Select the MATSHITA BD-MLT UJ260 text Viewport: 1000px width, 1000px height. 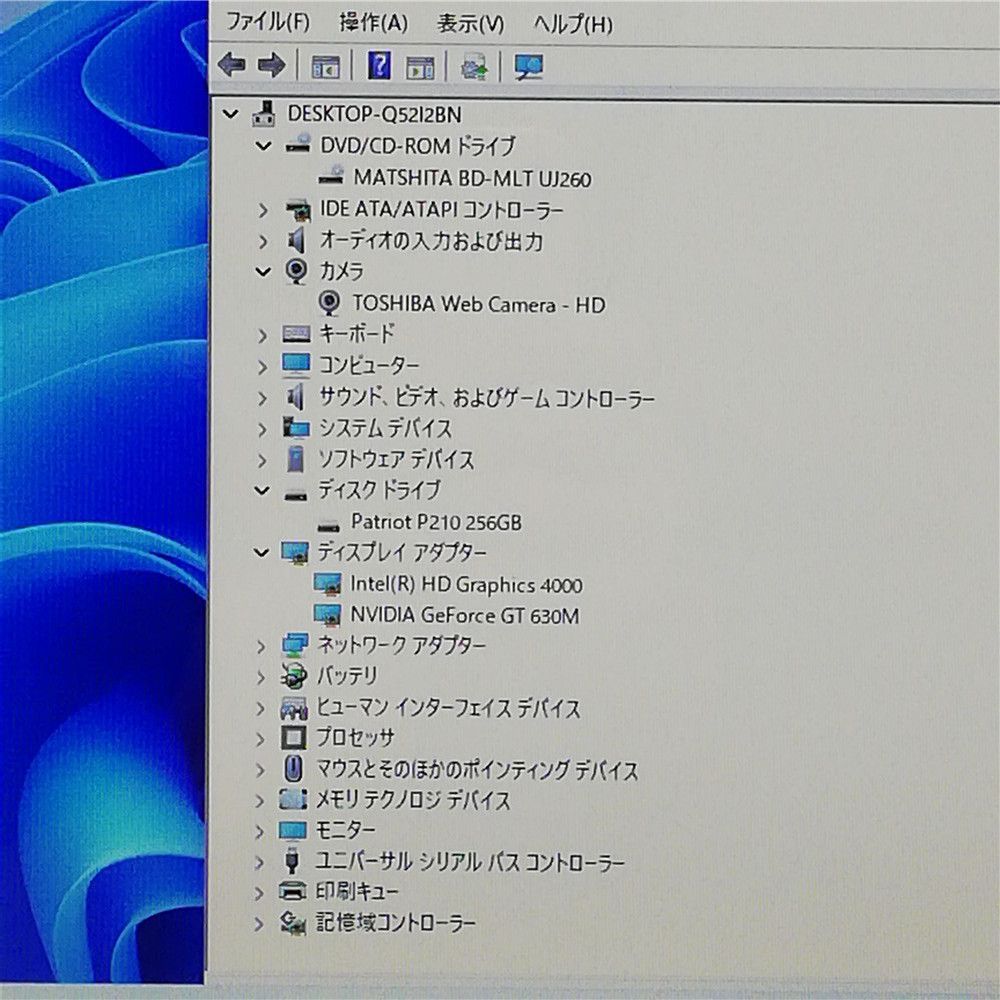point(472,178)
